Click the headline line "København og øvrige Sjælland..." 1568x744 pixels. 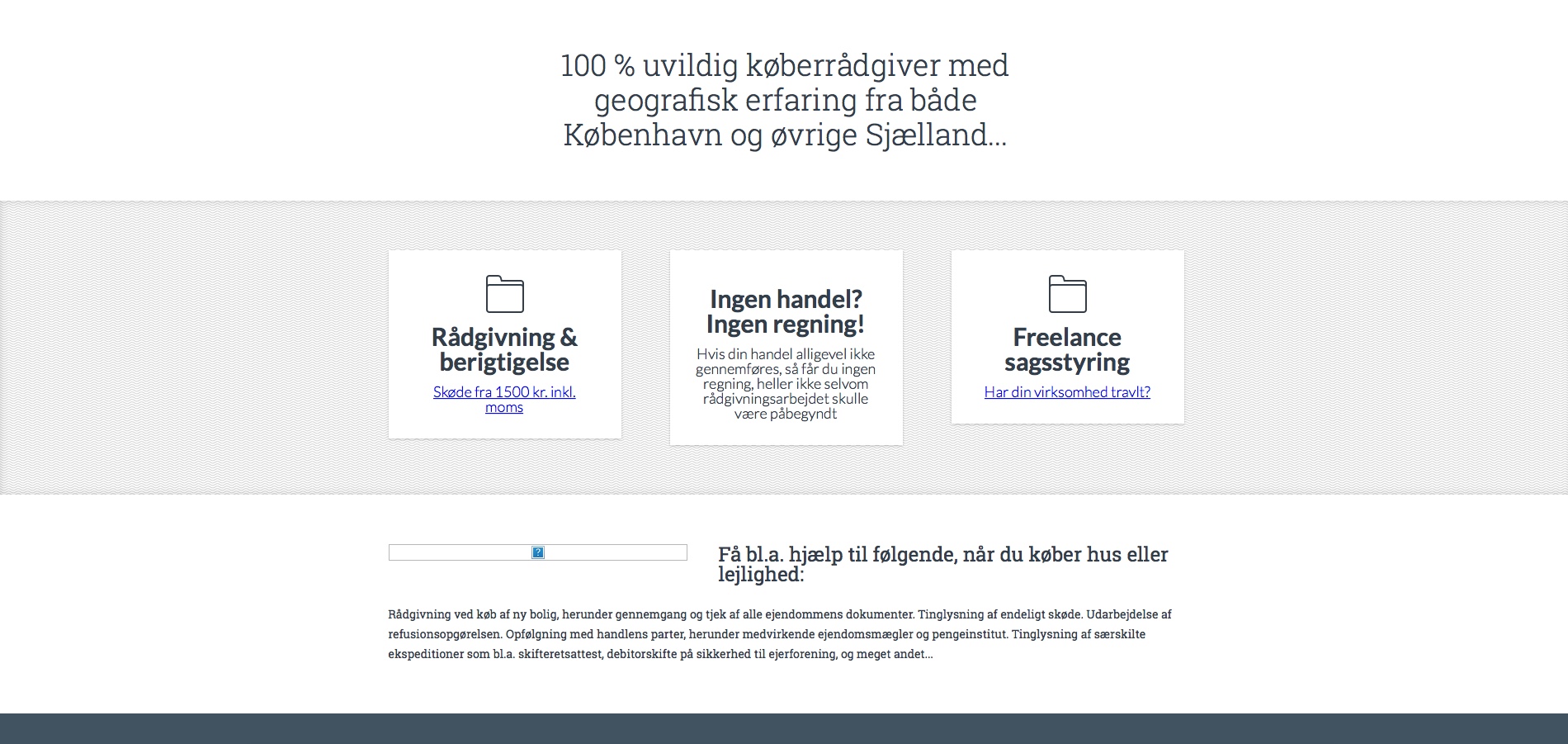click(x=784, y=135)
